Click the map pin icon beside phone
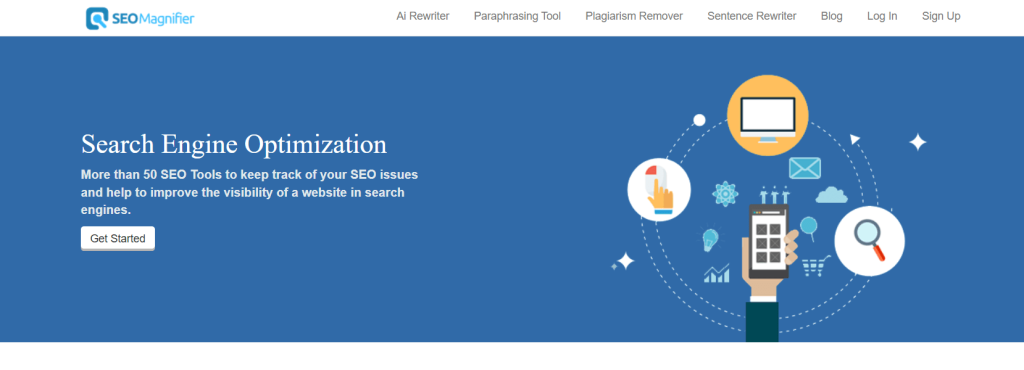Viewport: 1024px width, 370px height. 808,228
